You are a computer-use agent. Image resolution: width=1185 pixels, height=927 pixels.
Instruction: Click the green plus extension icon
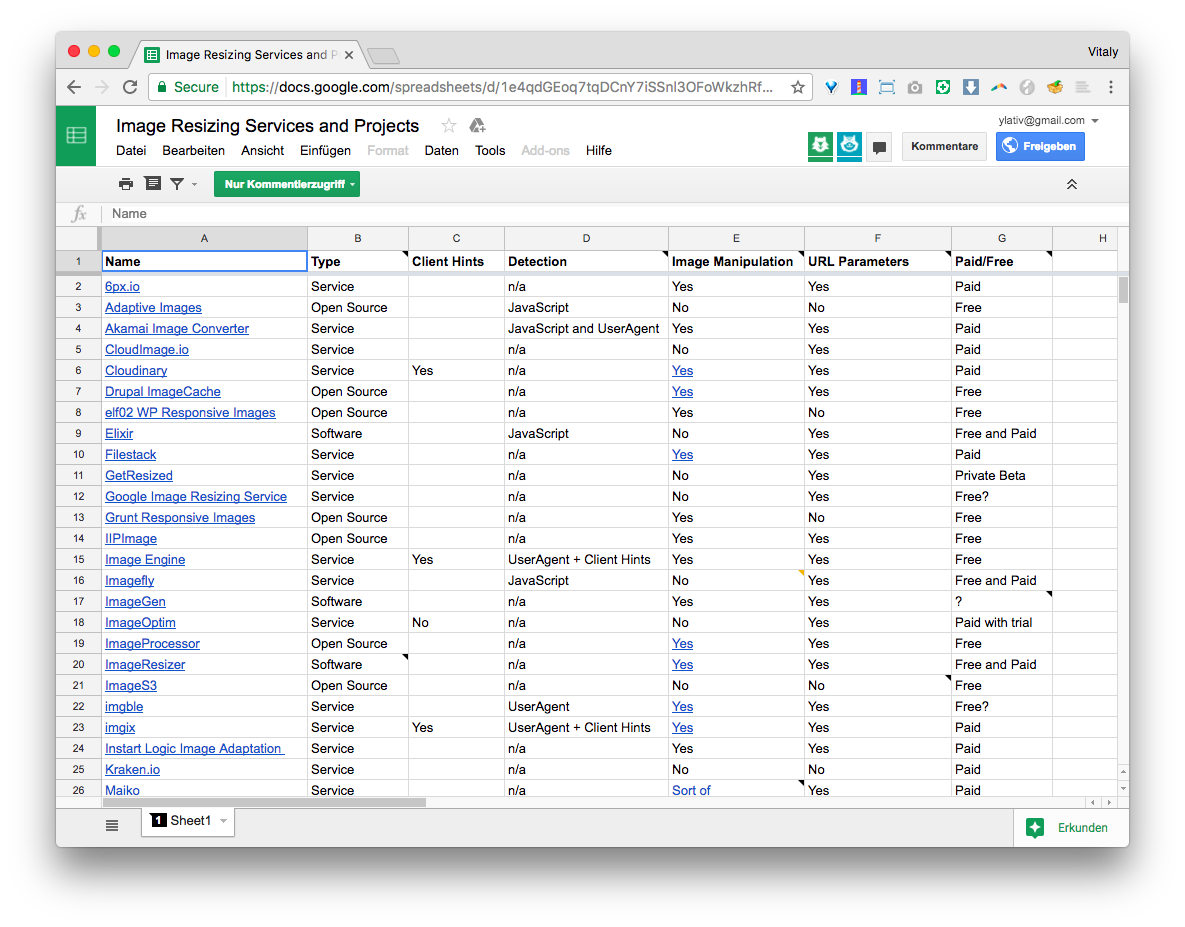pos(942,88)
